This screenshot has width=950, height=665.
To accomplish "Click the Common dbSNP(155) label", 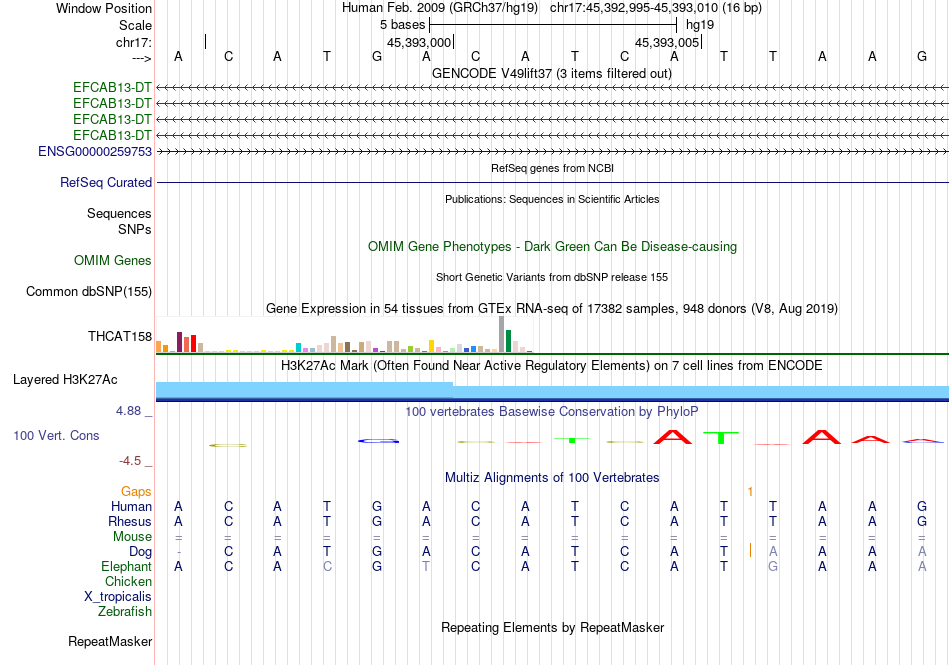I will [x=89, y=291].
